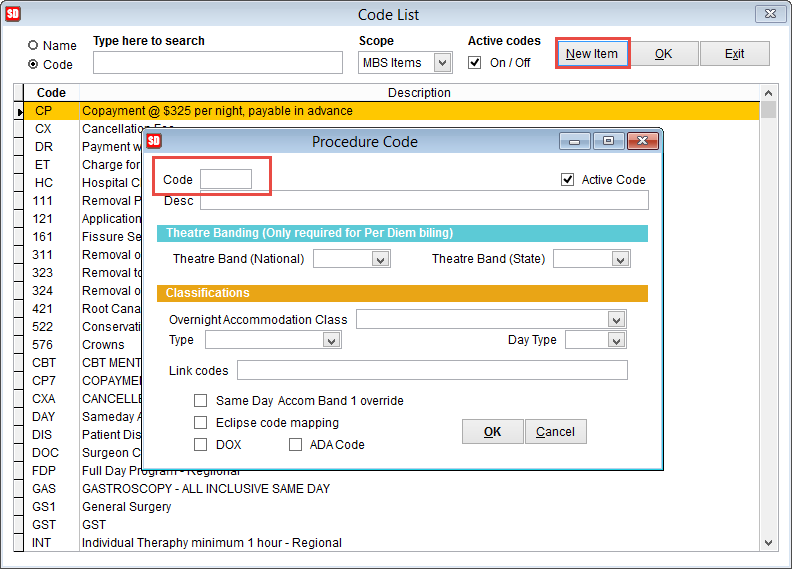Click the Code input field in dialog
This screenshot has height=569, width=792.
[226, 179]
